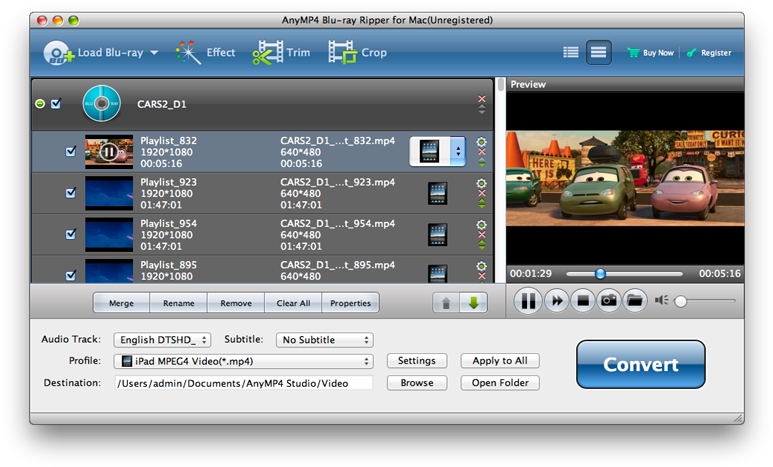Click the Destination path field
Image resolution: width=773 pixels, height=467 pixels.
point(244,383)
